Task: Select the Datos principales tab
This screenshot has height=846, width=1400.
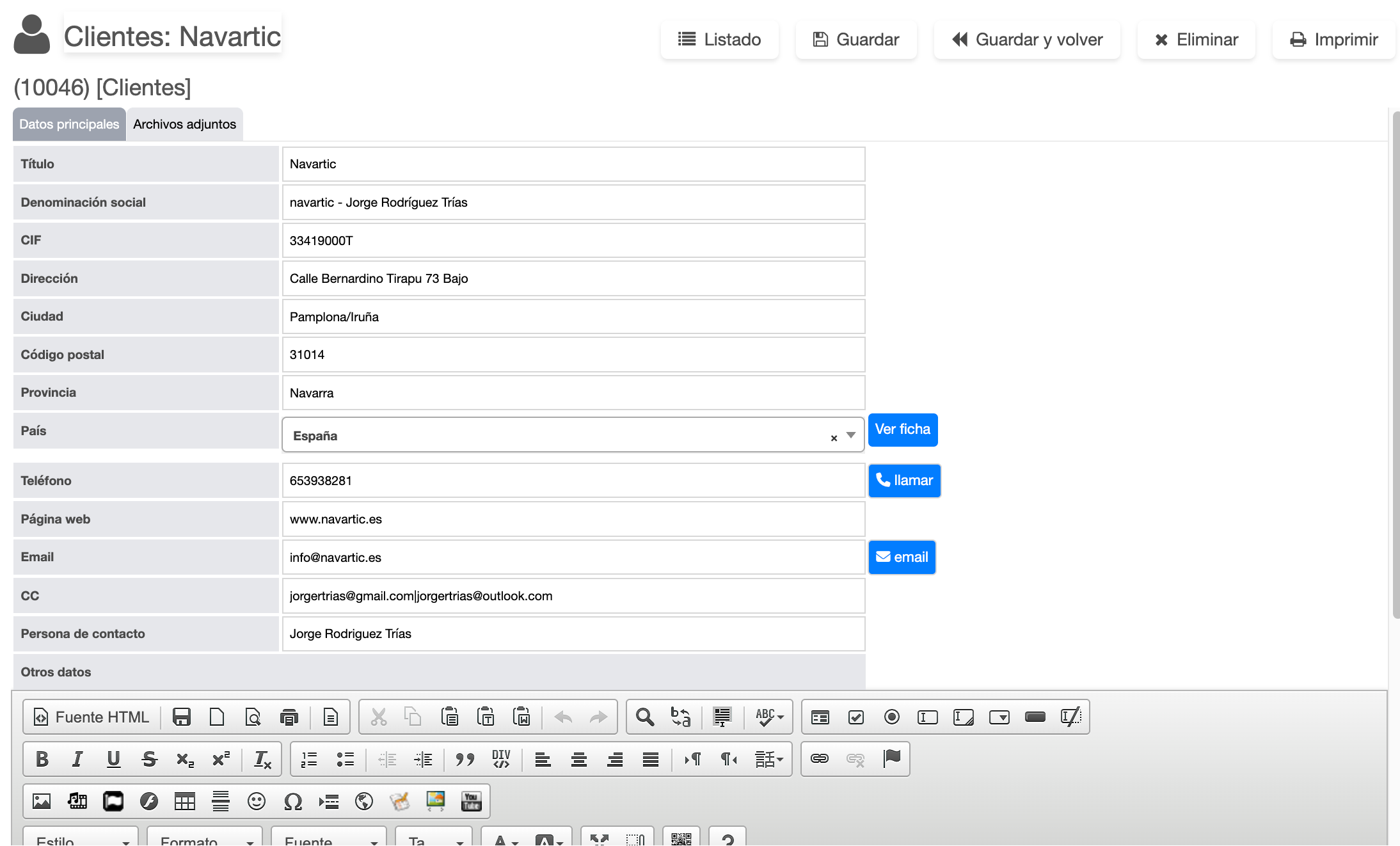Action: 69,124
